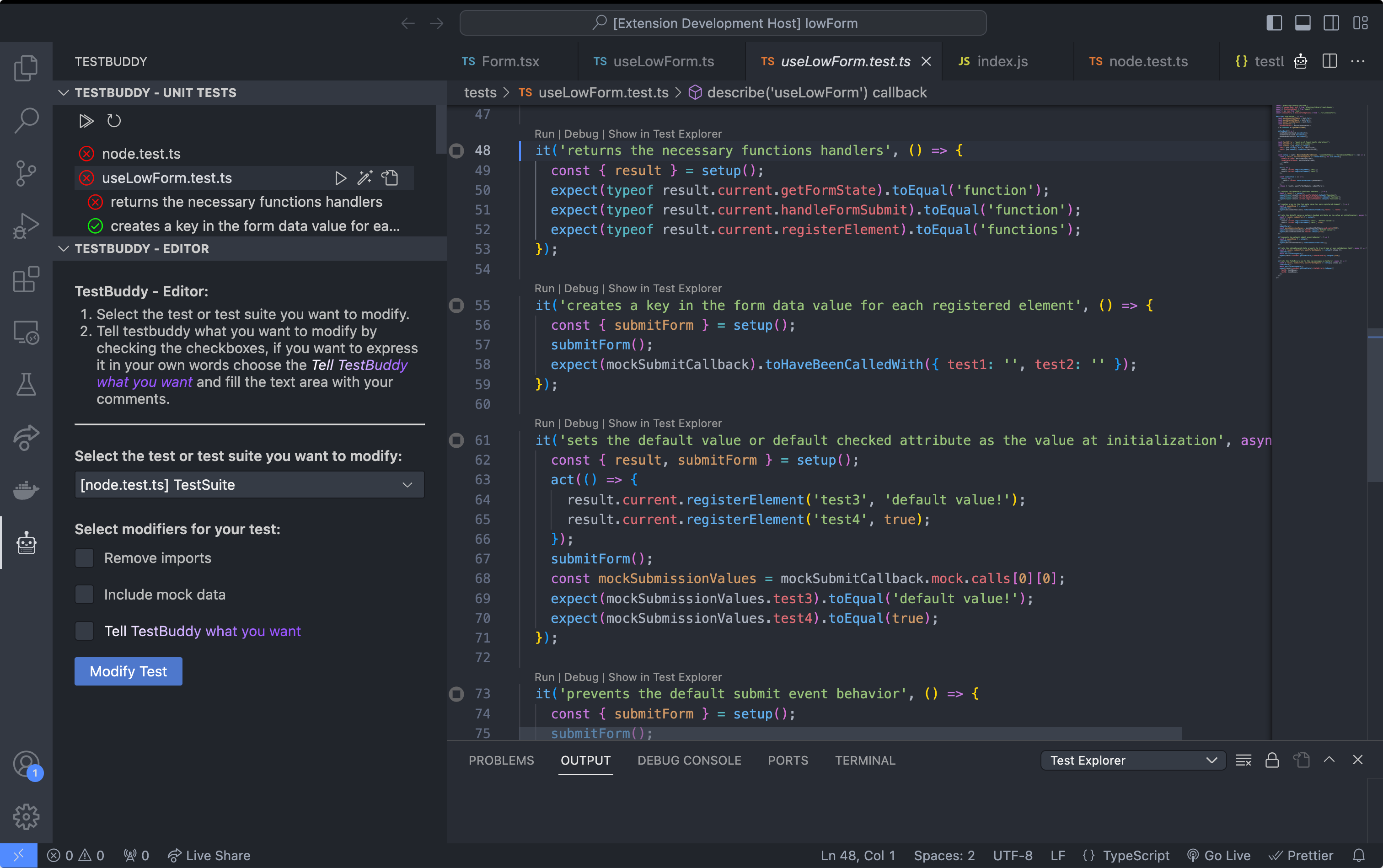Clear the output panel

(x=1244, y=760)
